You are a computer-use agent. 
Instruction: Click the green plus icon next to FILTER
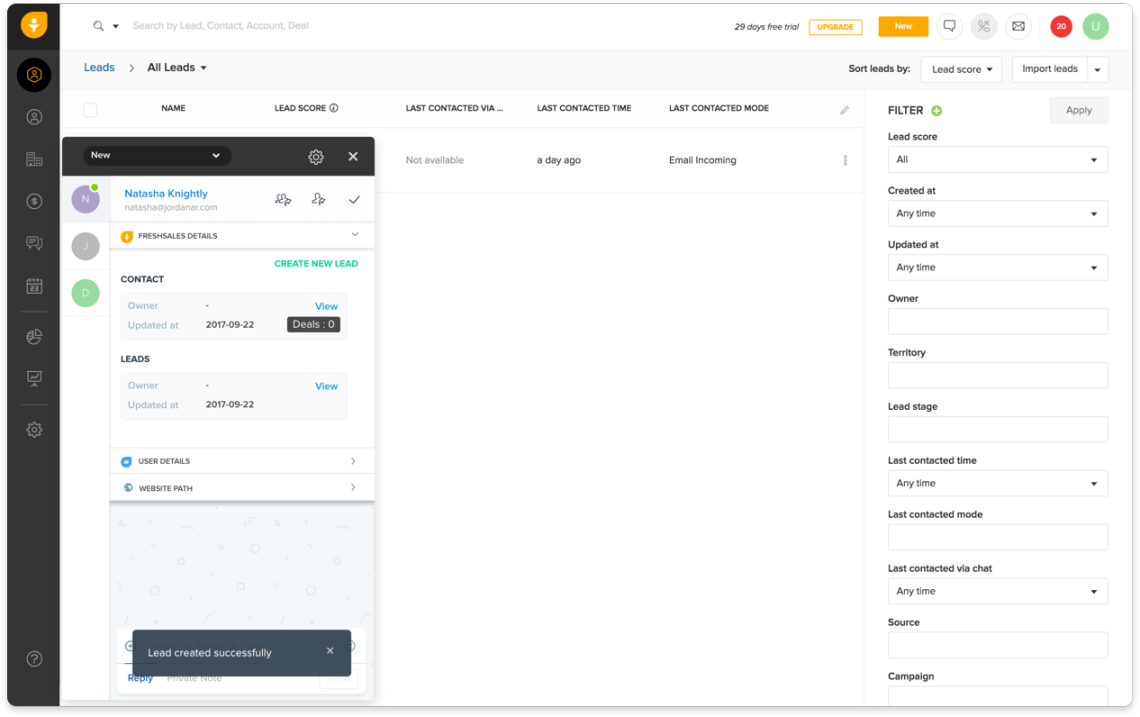(x=937, y=111)
